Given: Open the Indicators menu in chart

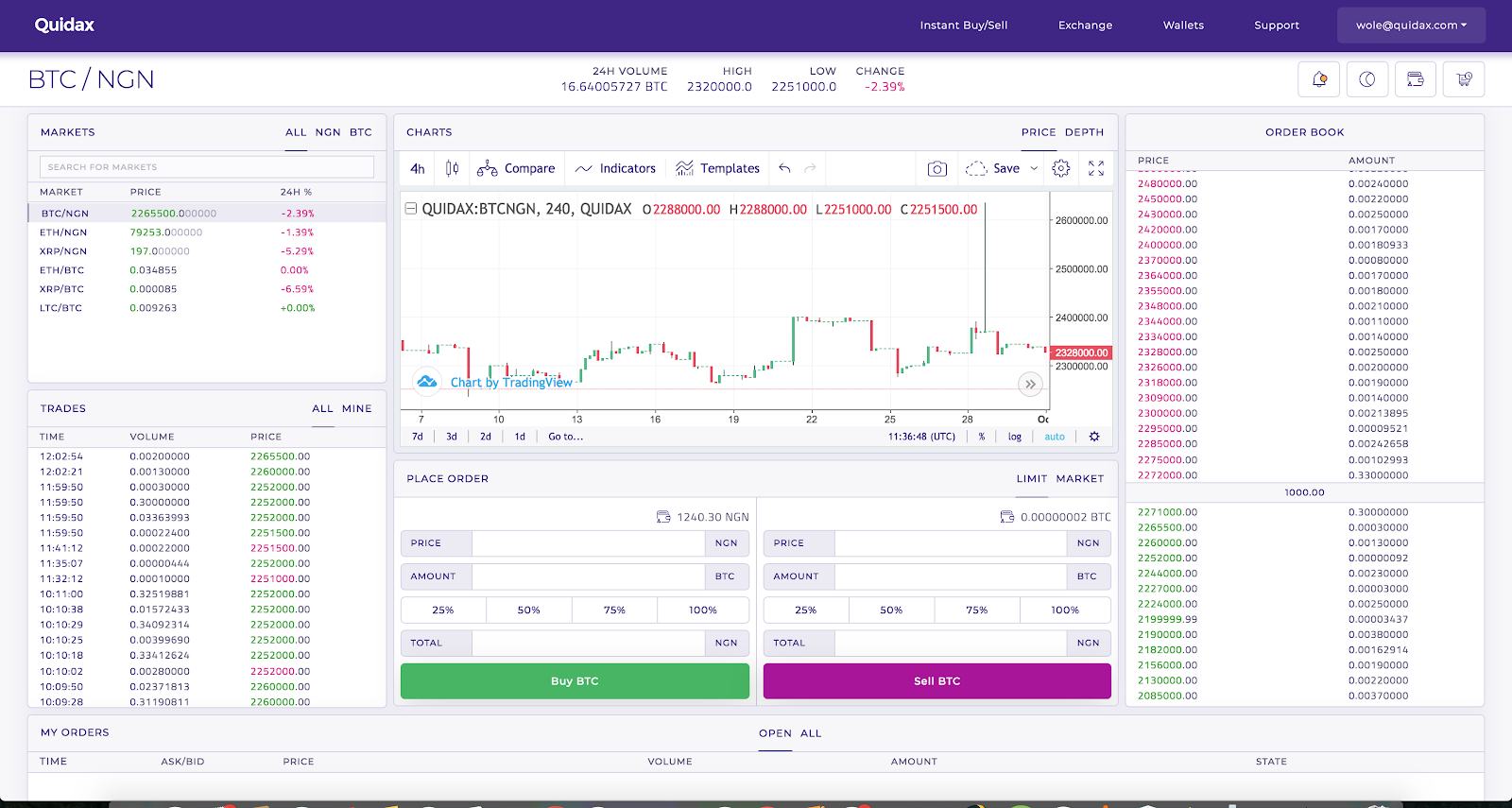Looking at the screenshot, I should pos(615,168).
